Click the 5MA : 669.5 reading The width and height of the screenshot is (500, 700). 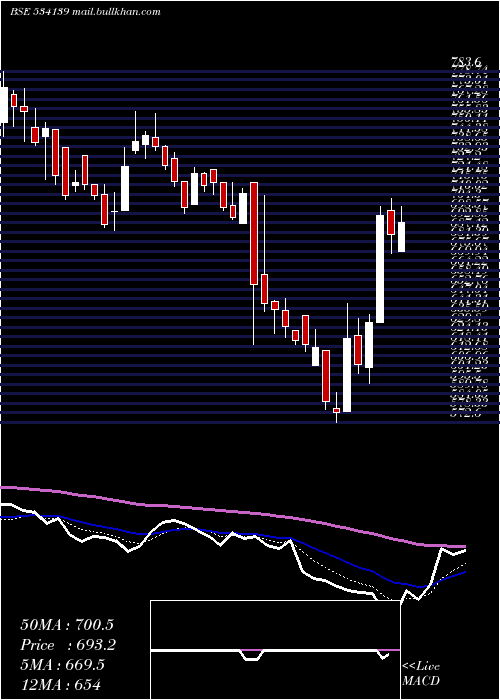tap(63, 665)
